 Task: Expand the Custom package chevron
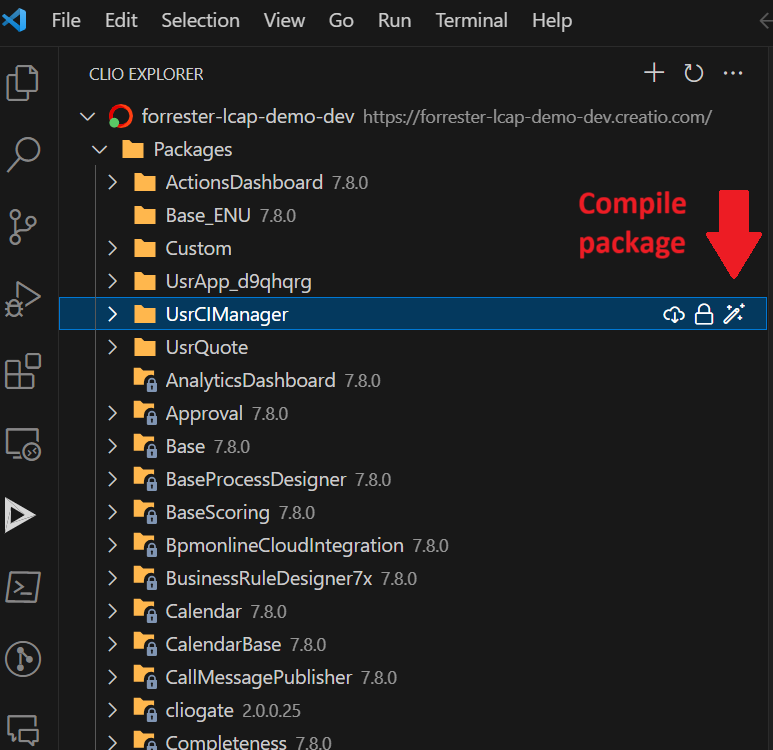[x=112, y=248]
